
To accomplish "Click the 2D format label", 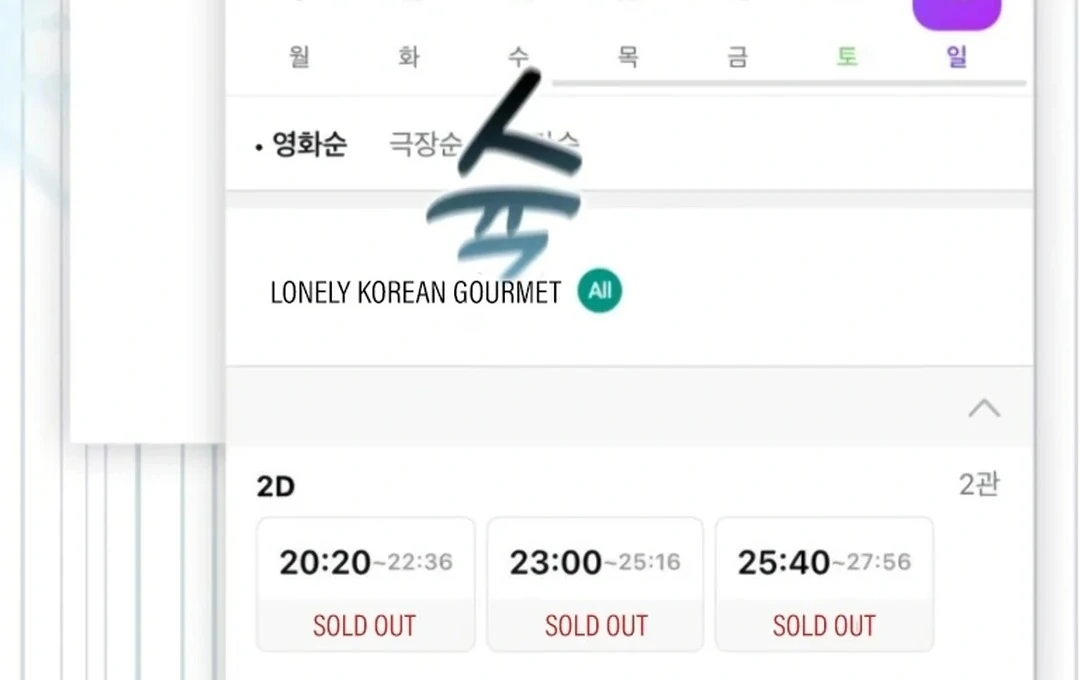I will [x=276, y=487].
